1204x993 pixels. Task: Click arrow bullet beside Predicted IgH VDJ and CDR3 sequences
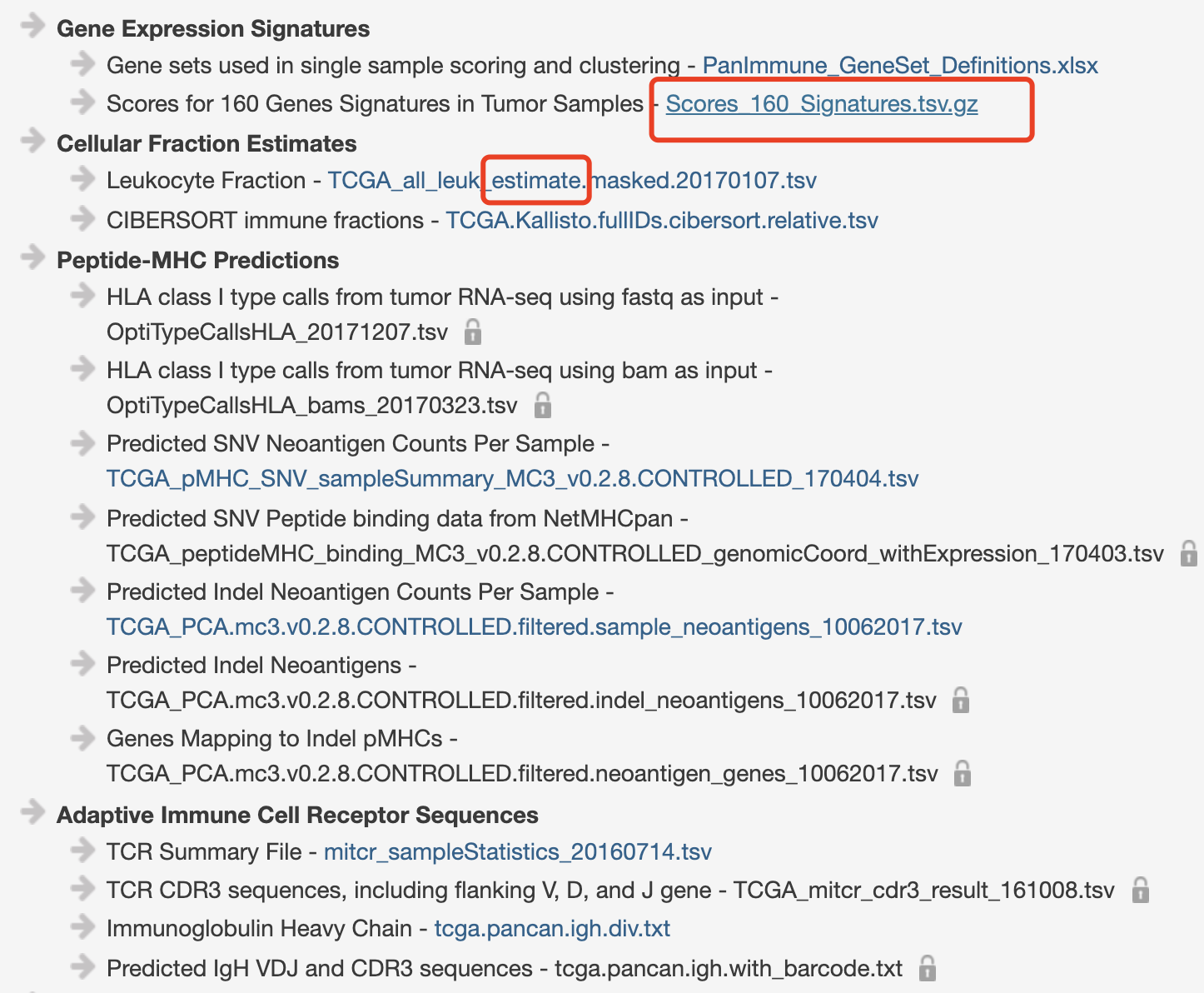82,966
